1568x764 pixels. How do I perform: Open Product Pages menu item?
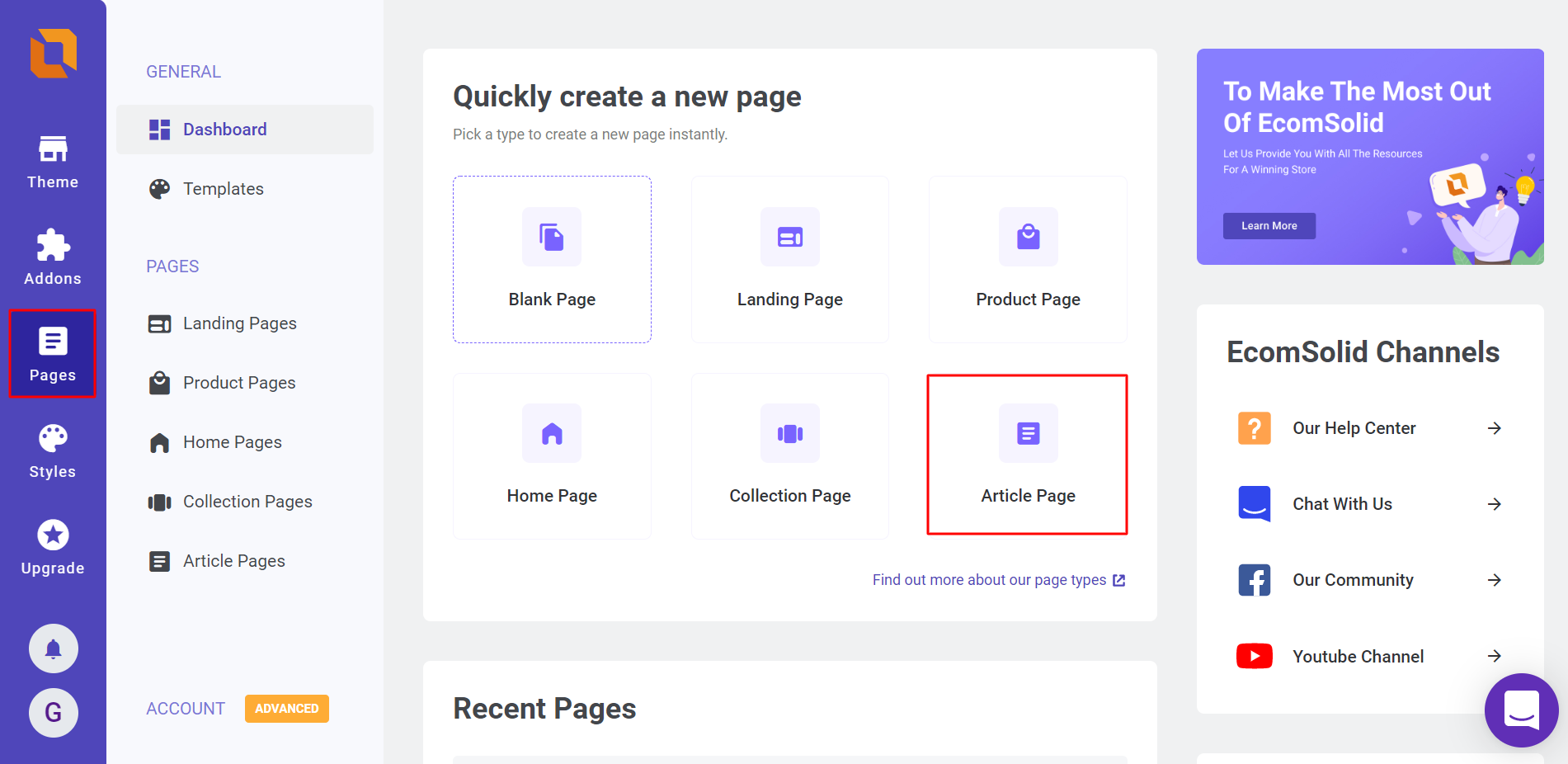pyautogui.click(x=245, y=383)
